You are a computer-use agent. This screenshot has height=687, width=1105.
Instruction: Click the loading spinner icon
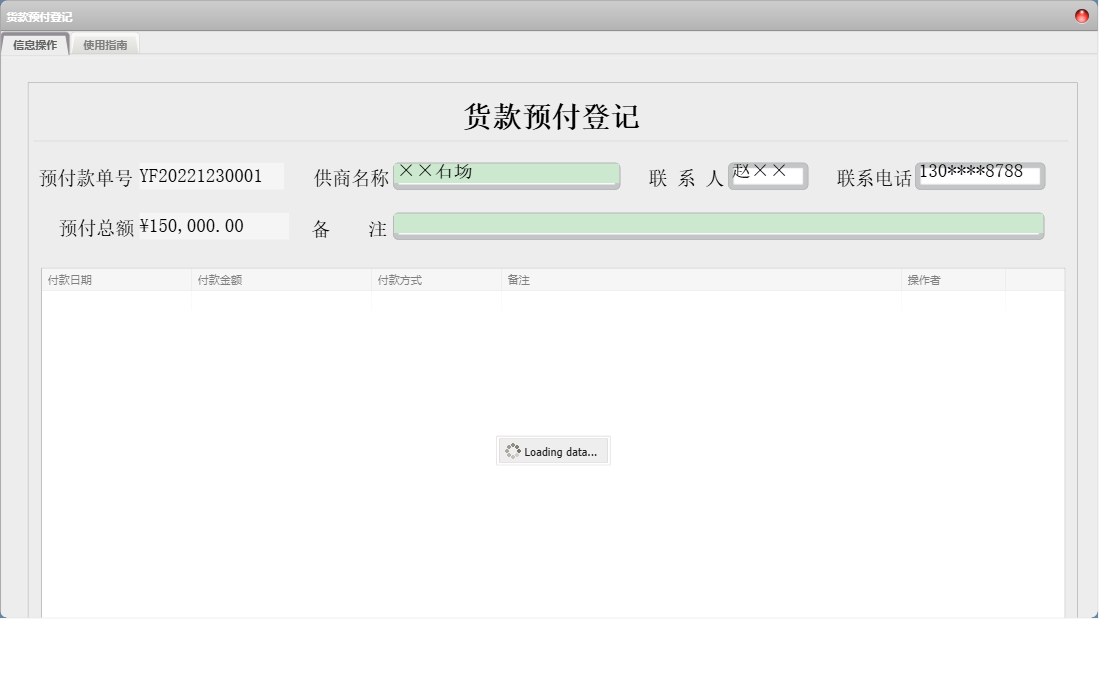tap(514, 451)
